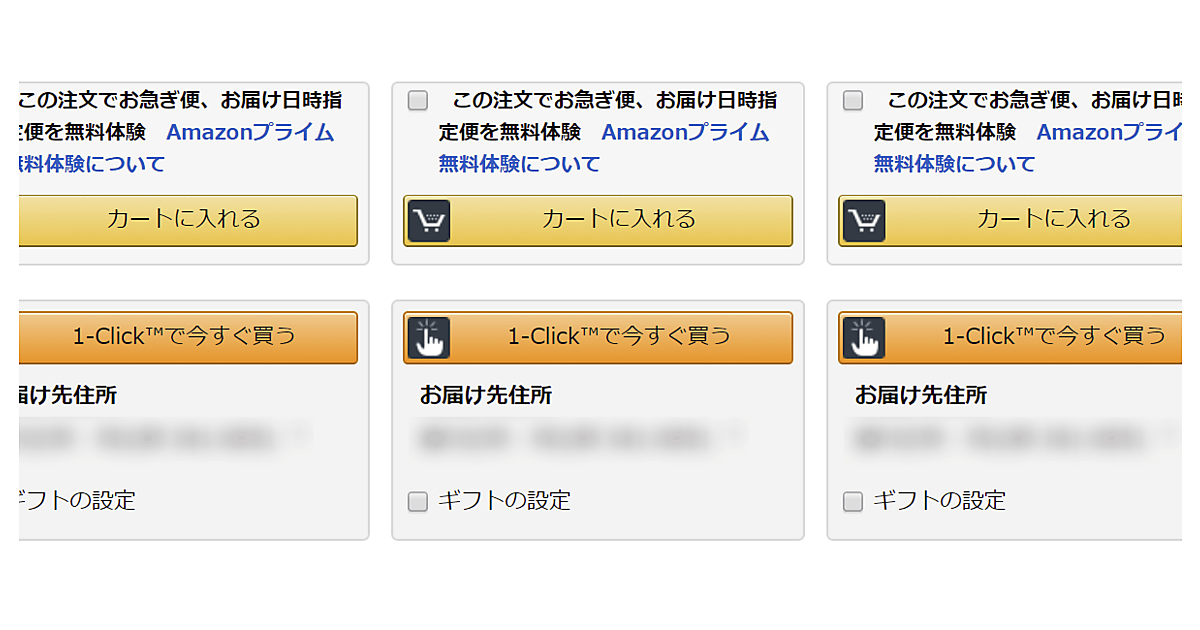
Task: Tick the Prime trial checkbox in the right panel
Action: [x=853, y=100]
